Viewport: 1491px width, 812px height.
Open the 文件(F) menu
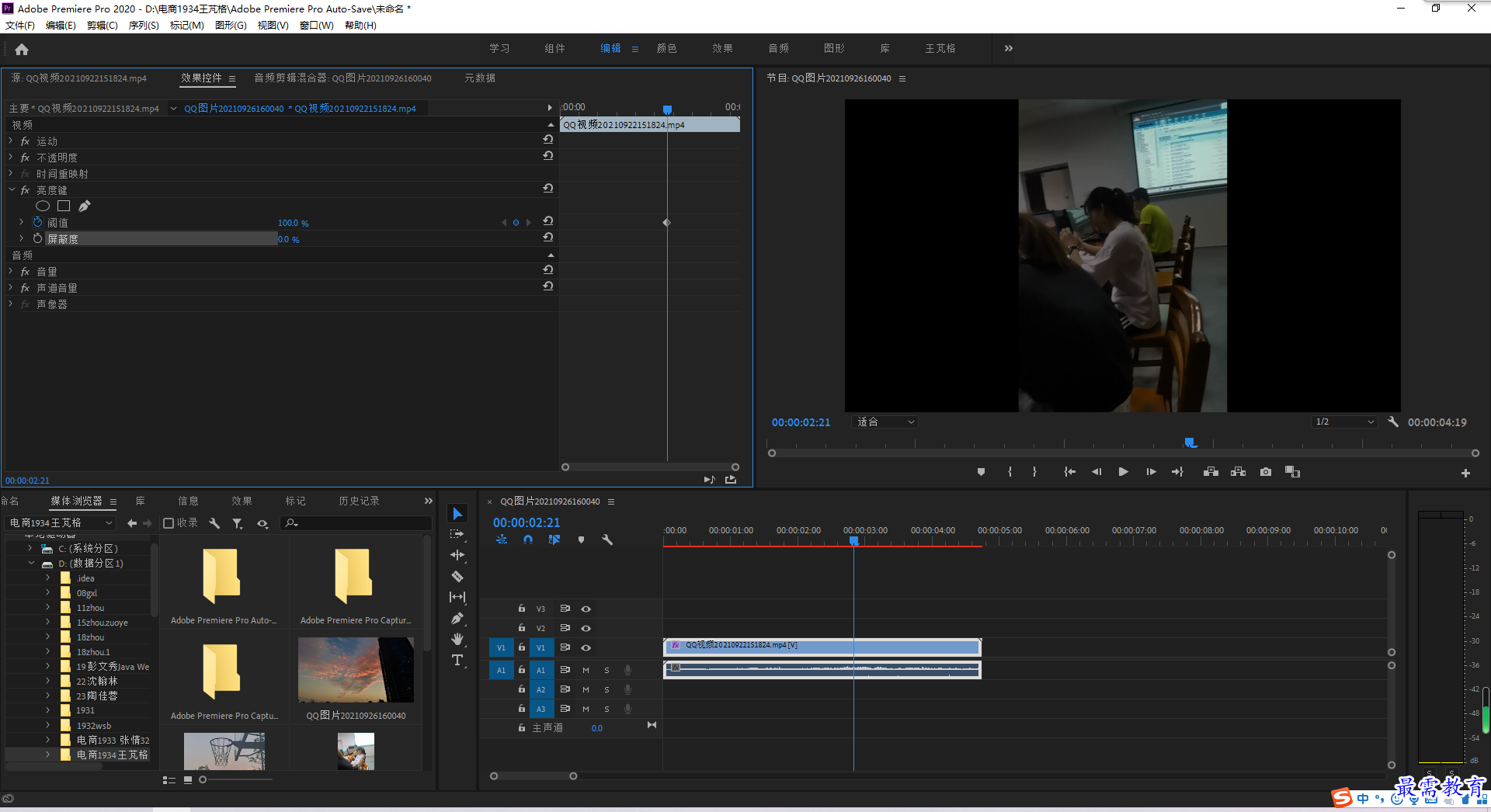click(20, 26)
